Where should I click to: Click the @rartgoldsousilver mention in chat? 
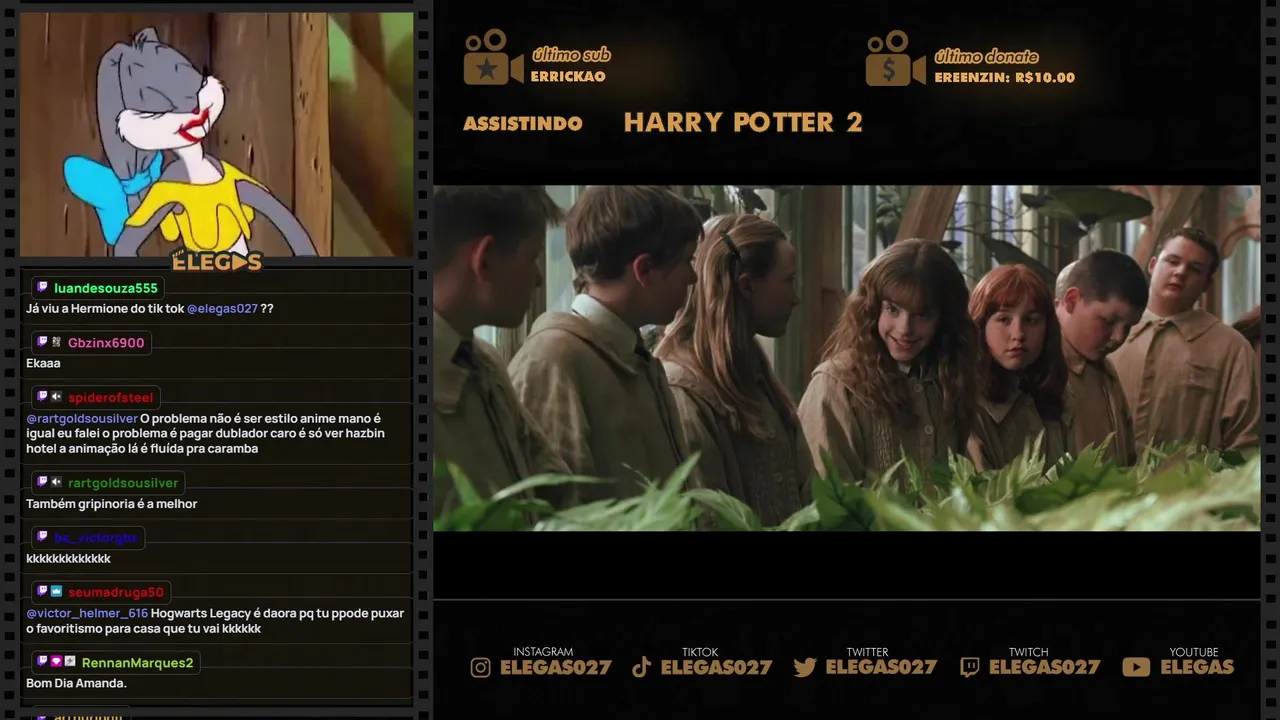coord(82,419)
